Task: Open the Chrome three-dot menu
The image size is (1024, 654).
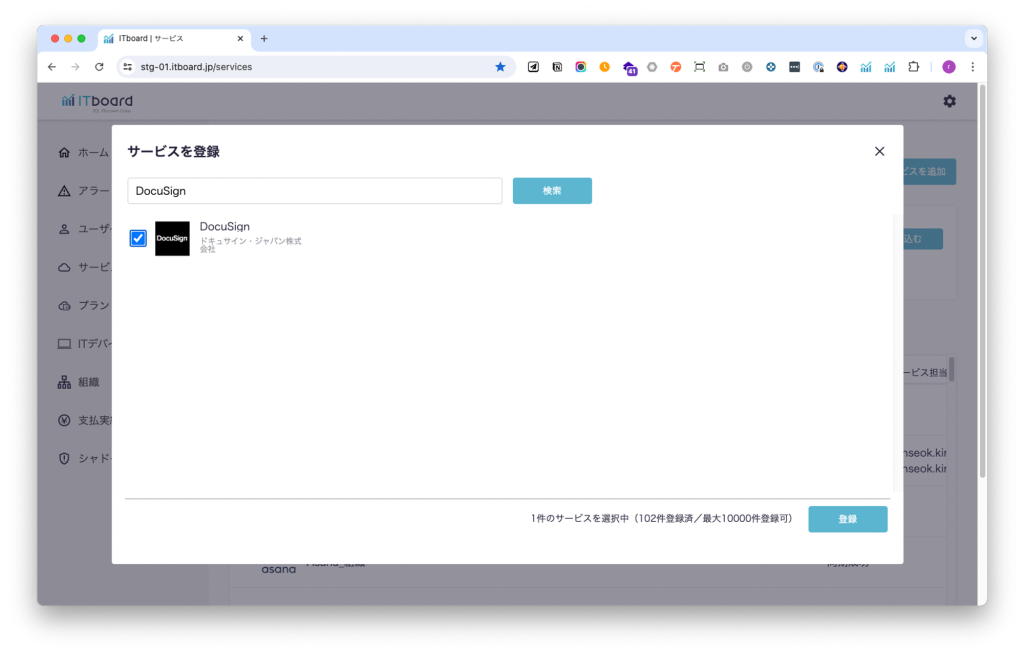Action: tap(972, 67)
